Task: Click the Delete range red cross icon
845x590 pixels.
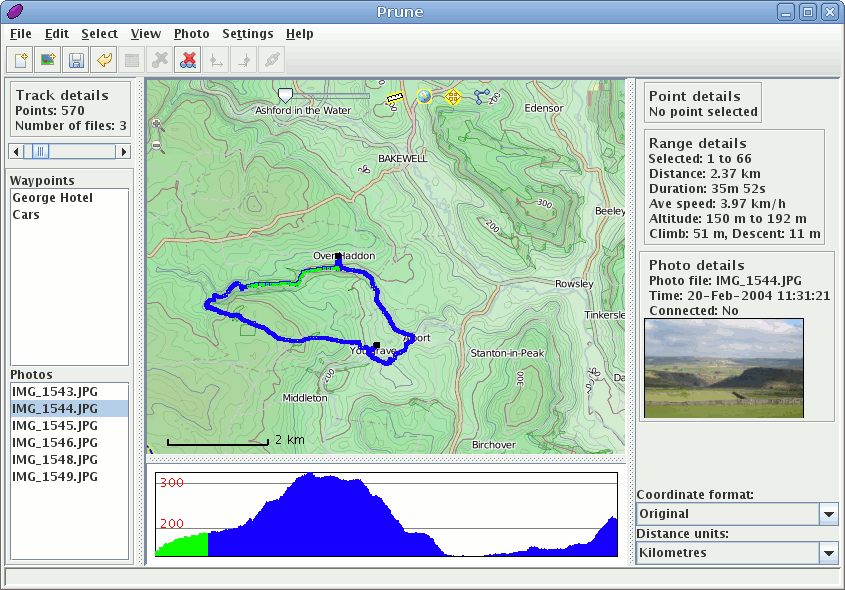Action: click(187, 60)
